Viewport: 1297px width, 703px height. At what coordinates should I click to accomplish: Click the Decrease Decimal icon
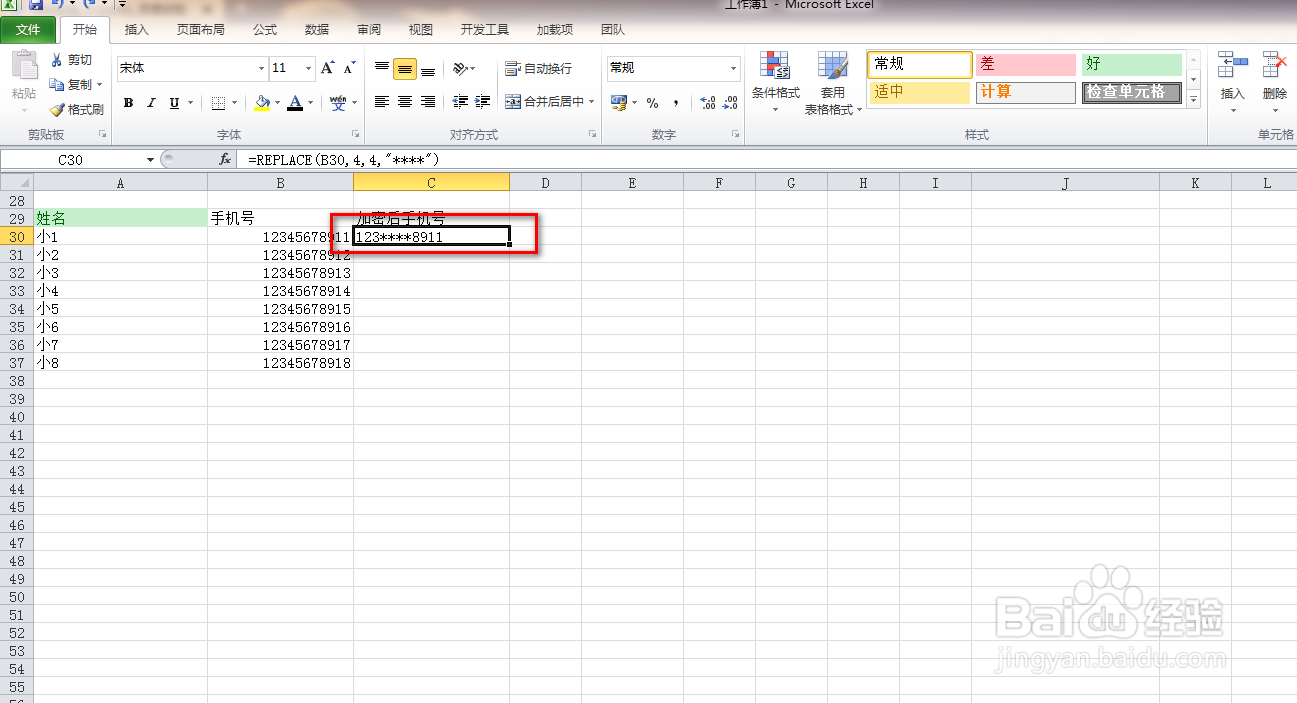click(x=732, y=102)
